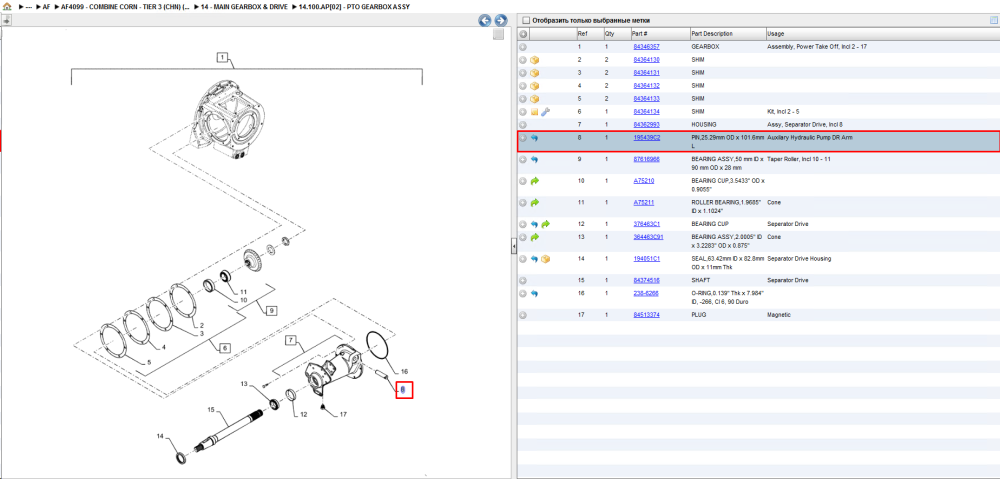Click blue back-arrow icon in Ref 12 row
1000x479 pixels.
click(534, 225)
